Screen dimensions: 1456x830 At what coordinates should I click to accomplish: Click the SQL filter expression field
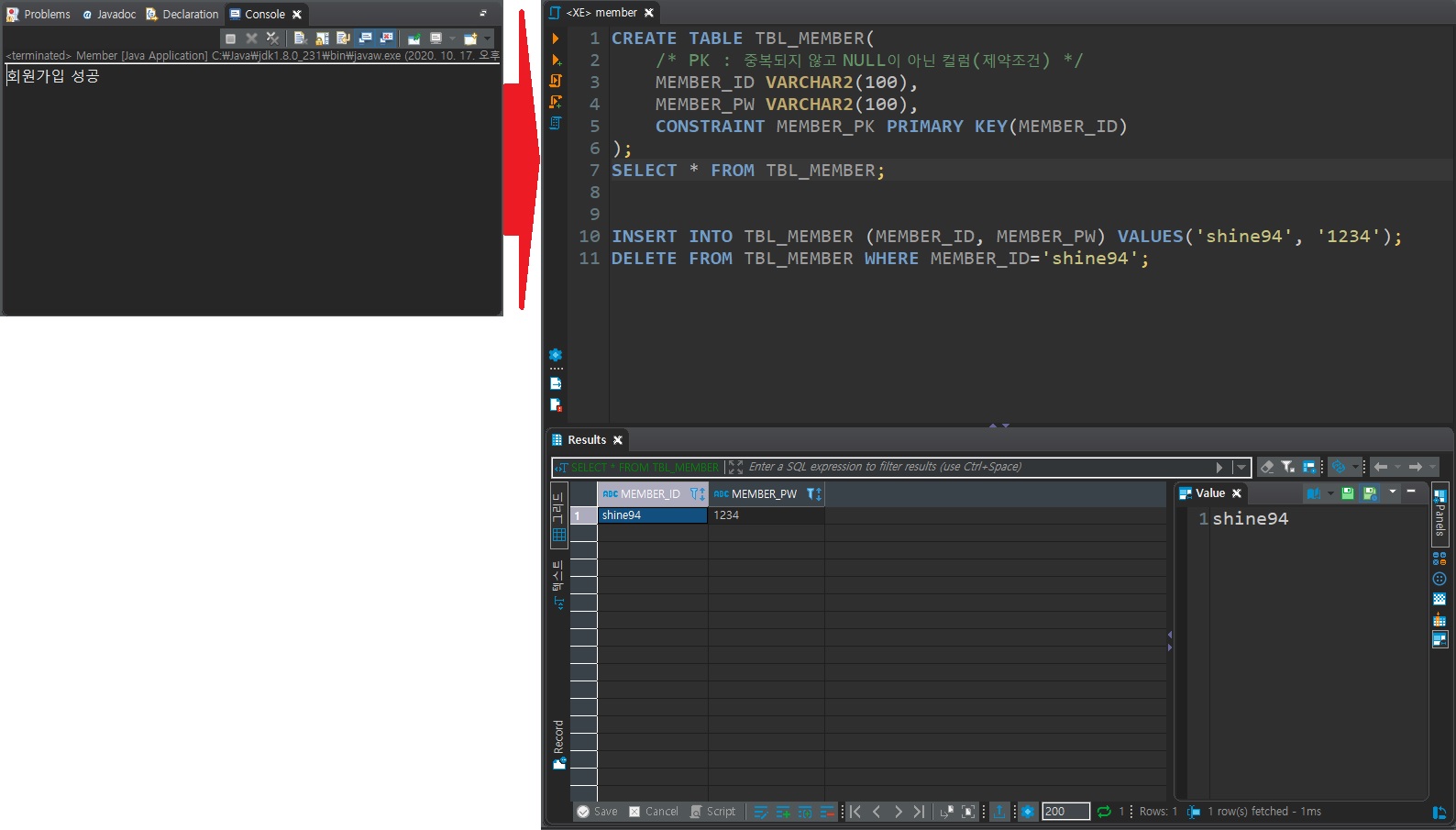977,467
